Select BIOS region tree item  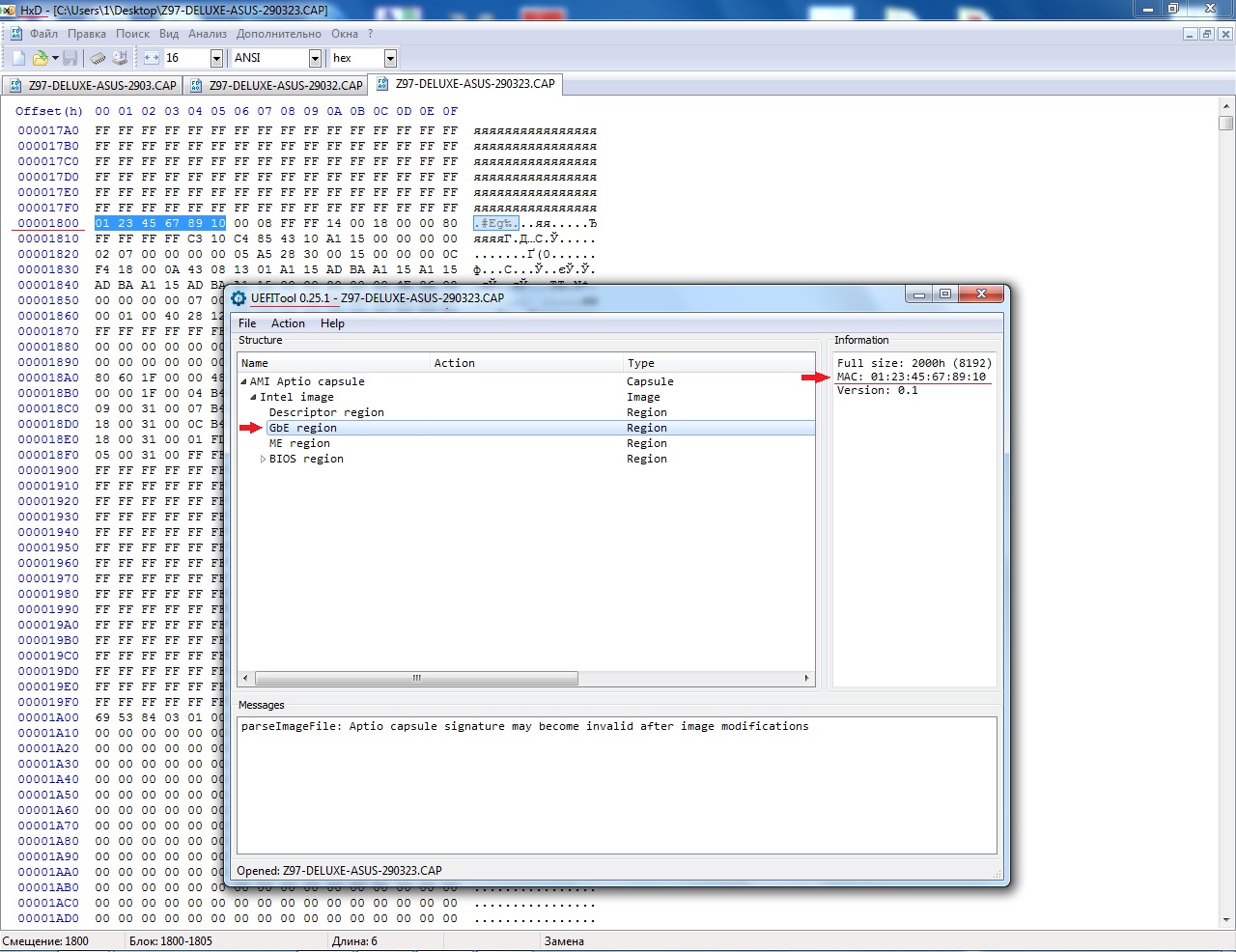pyautogui.click(x=306, y=459)
